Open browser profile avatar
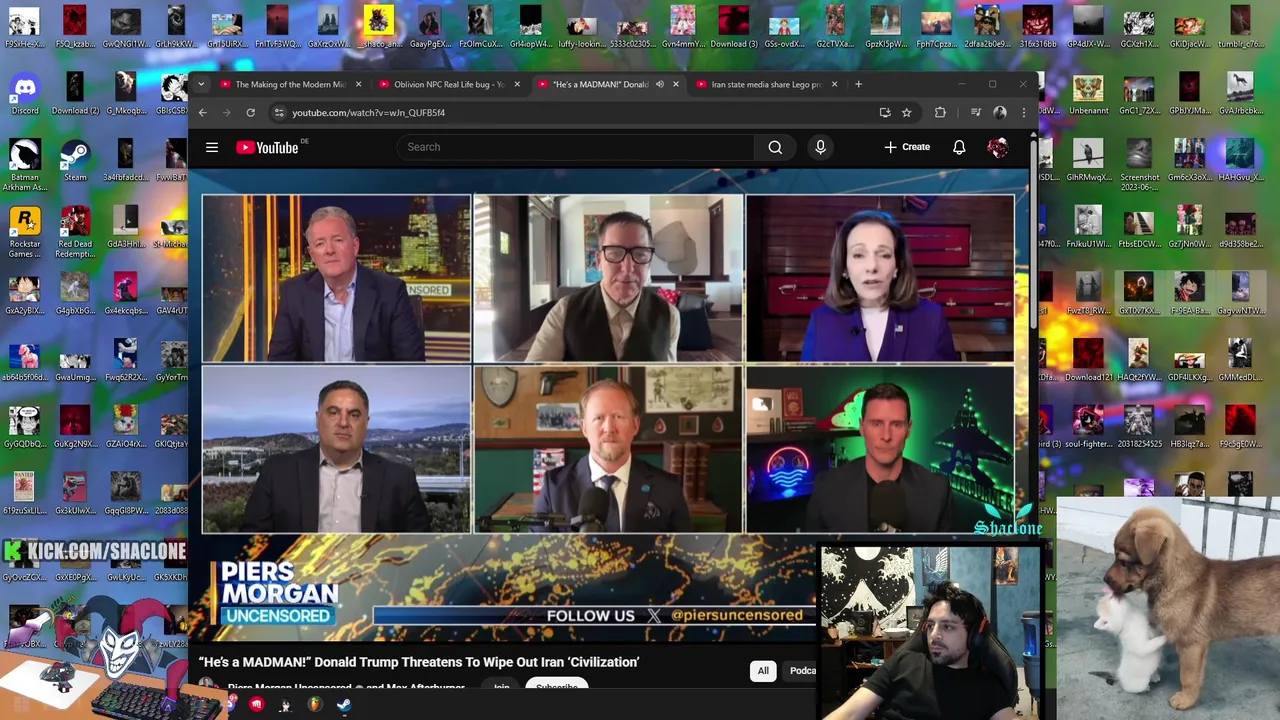 (x=999, y=113)
